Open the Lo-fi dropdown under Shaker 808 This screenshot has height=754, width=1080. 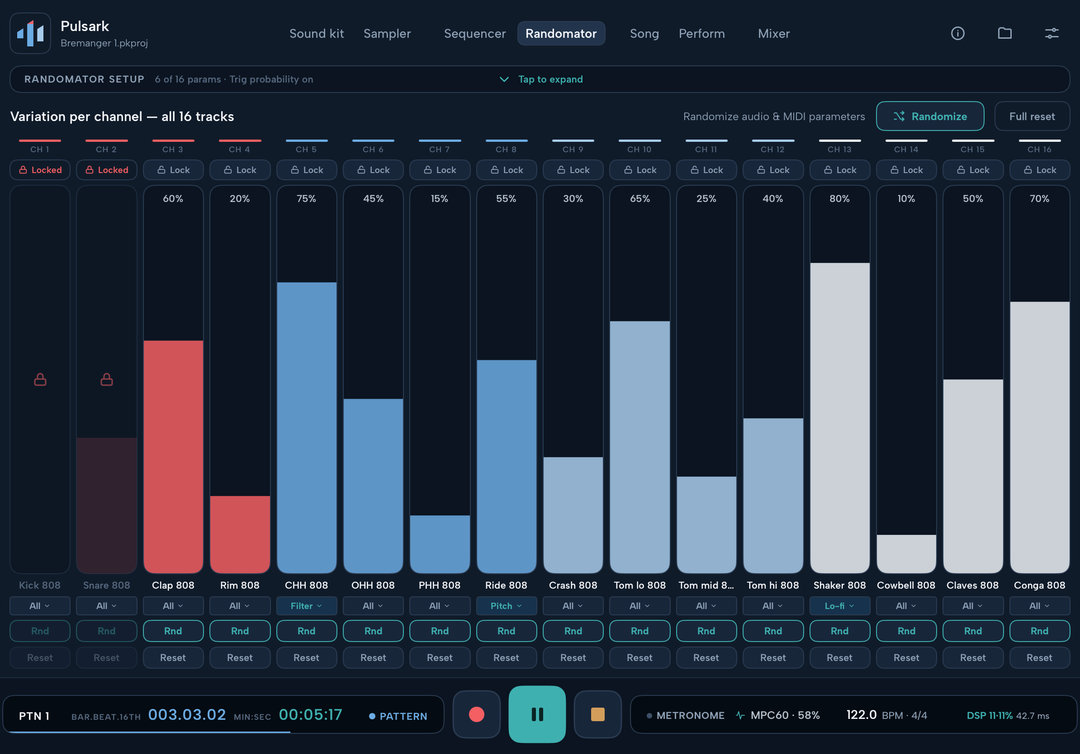point(840,606)
